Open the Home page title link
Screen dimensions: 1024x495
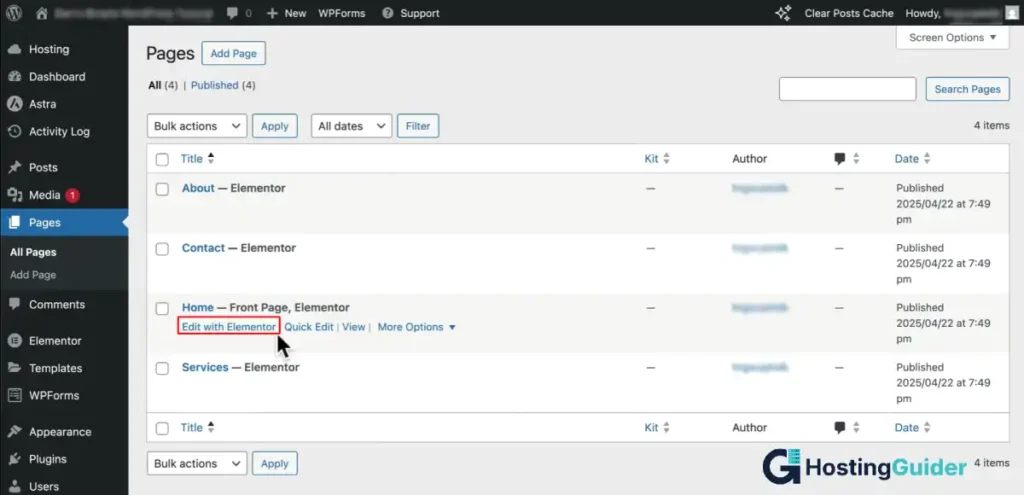(198, 308)
